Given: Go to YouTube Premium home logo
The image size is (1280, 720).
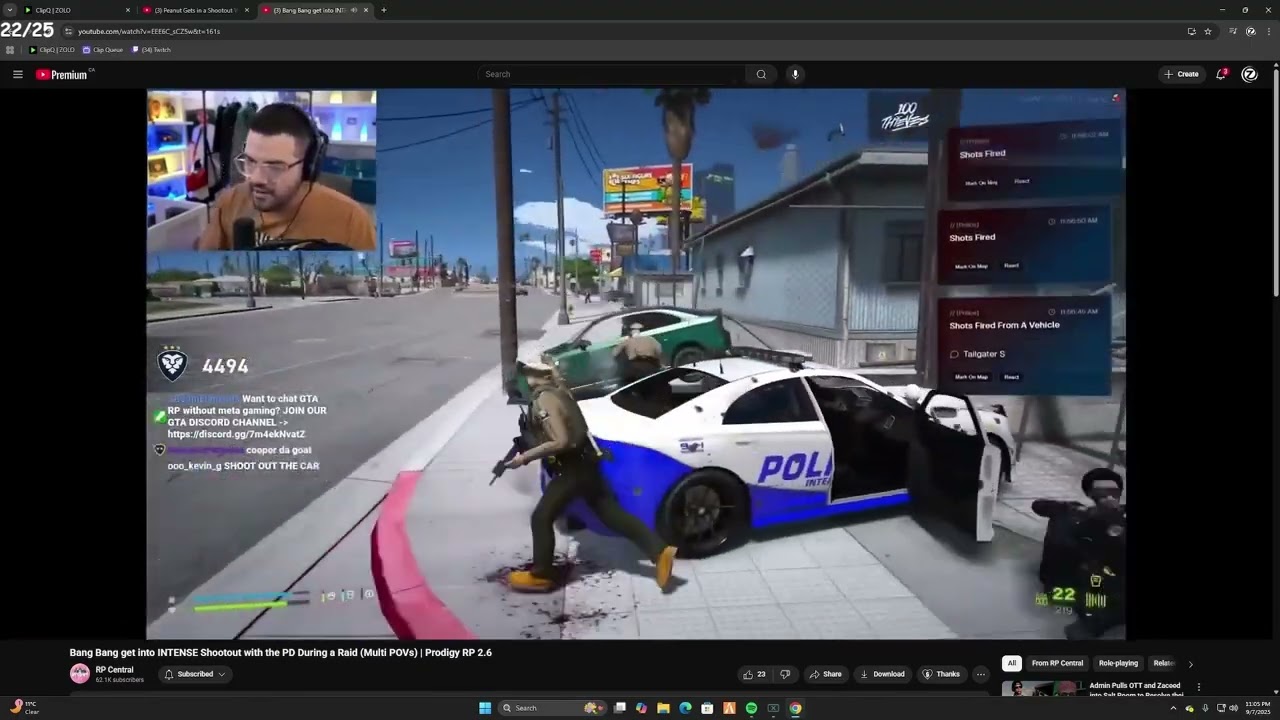Looking at the screenshot, I should click(x=64, y=74).
